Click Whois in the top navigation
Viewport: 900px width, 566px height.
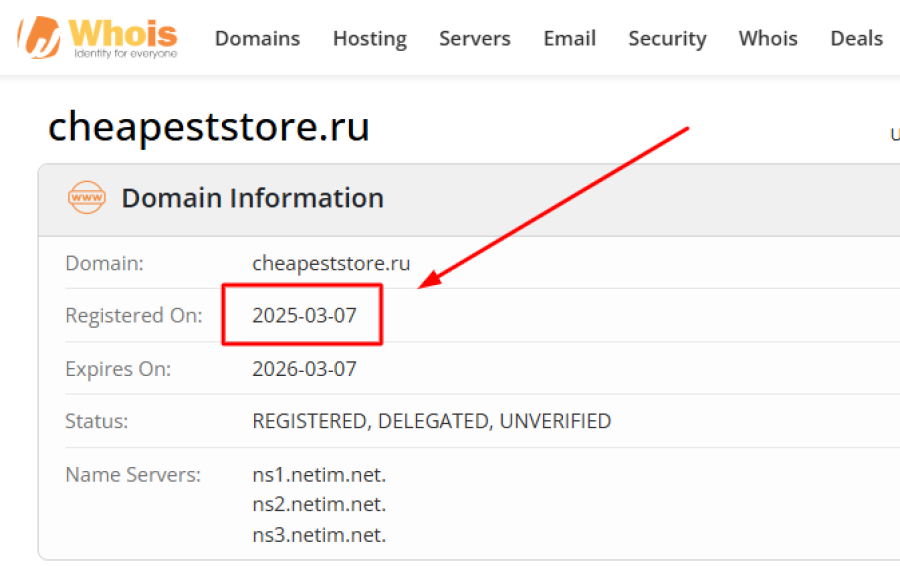(768, 39)
